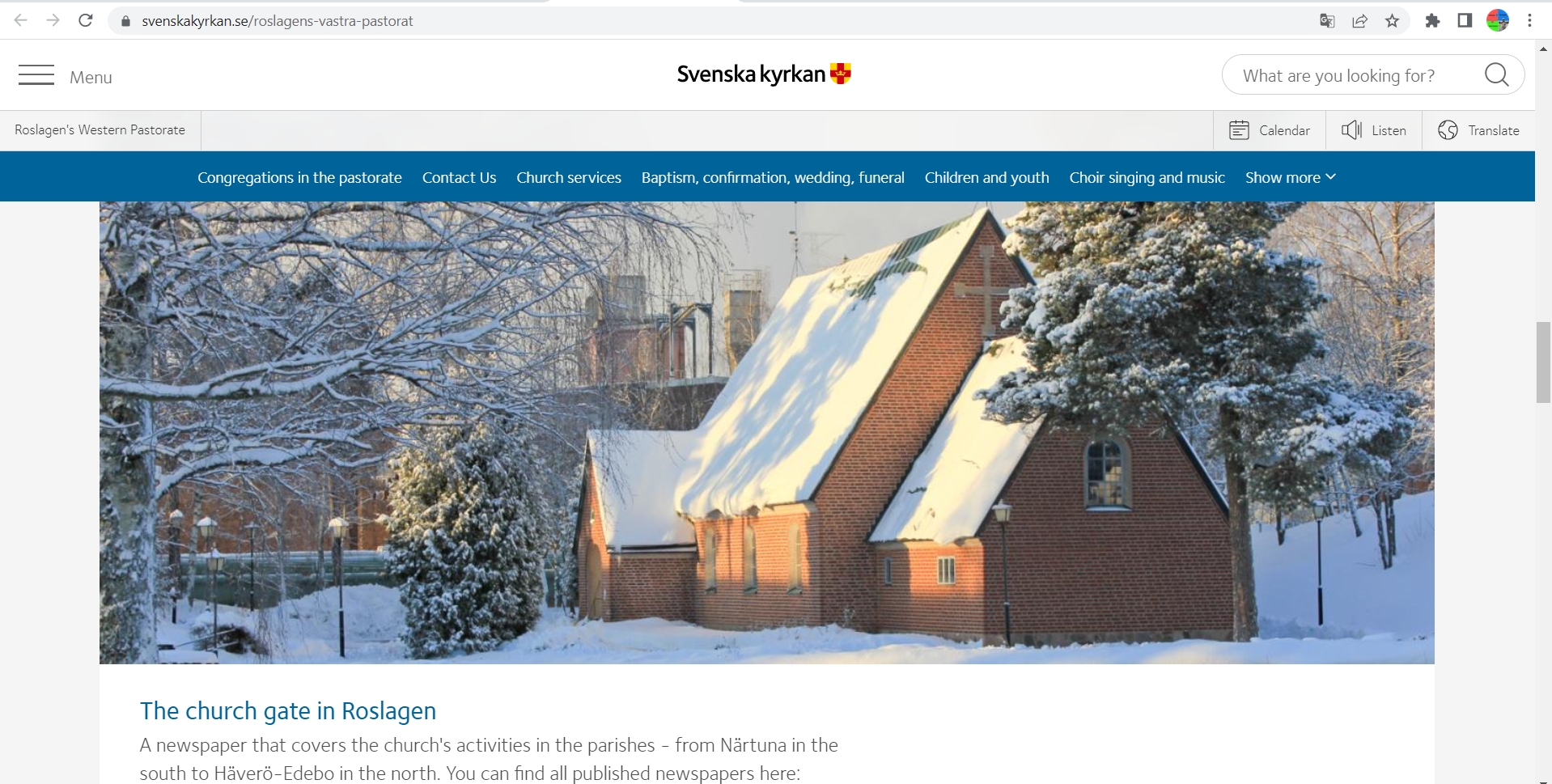This screenshot has width=1552, height=784.
Task: Open the Calendar icon button
Action: pyautogui.click(x=1239, y=130)
